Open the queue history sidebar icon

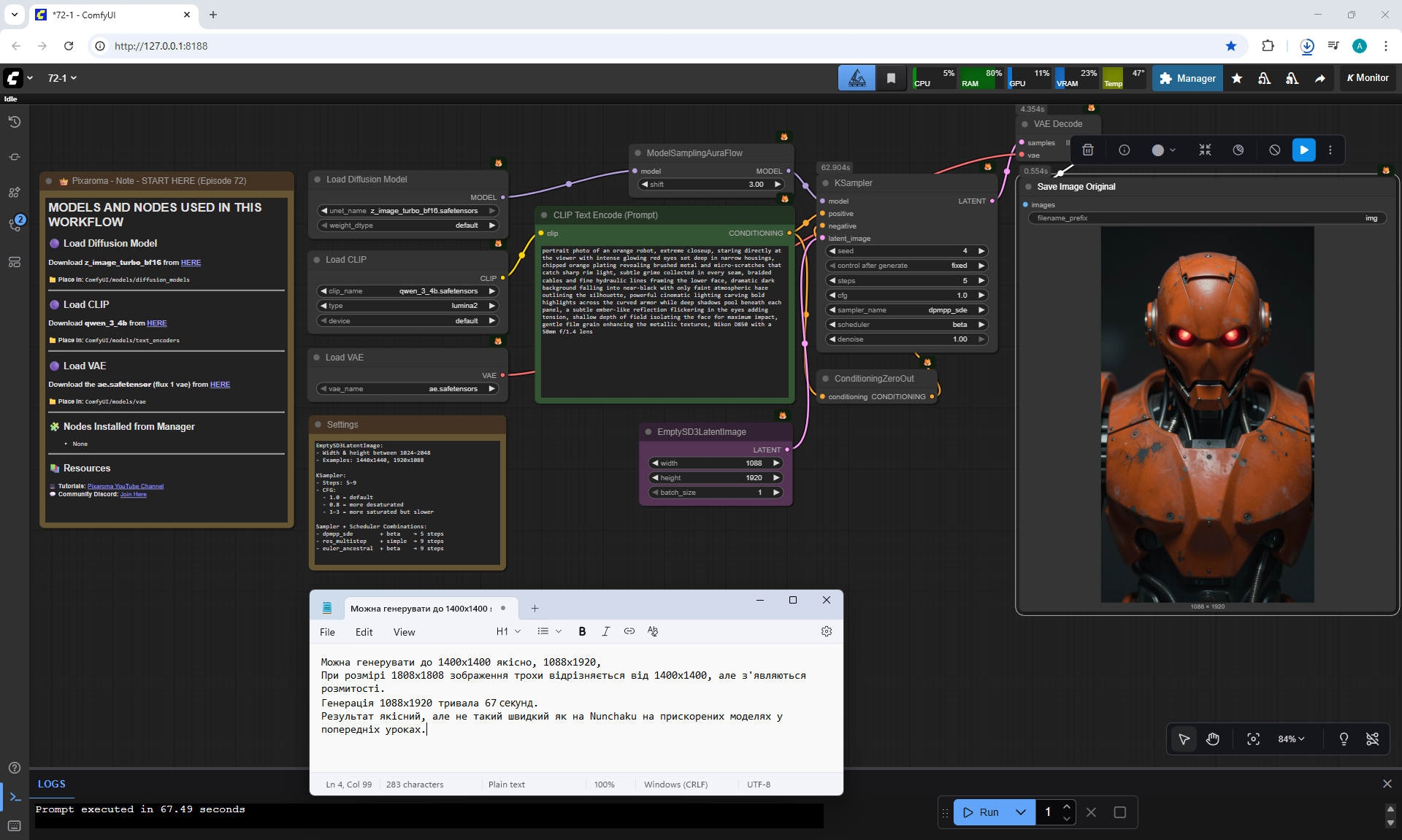pyautogui.click(x=15, y=122)
